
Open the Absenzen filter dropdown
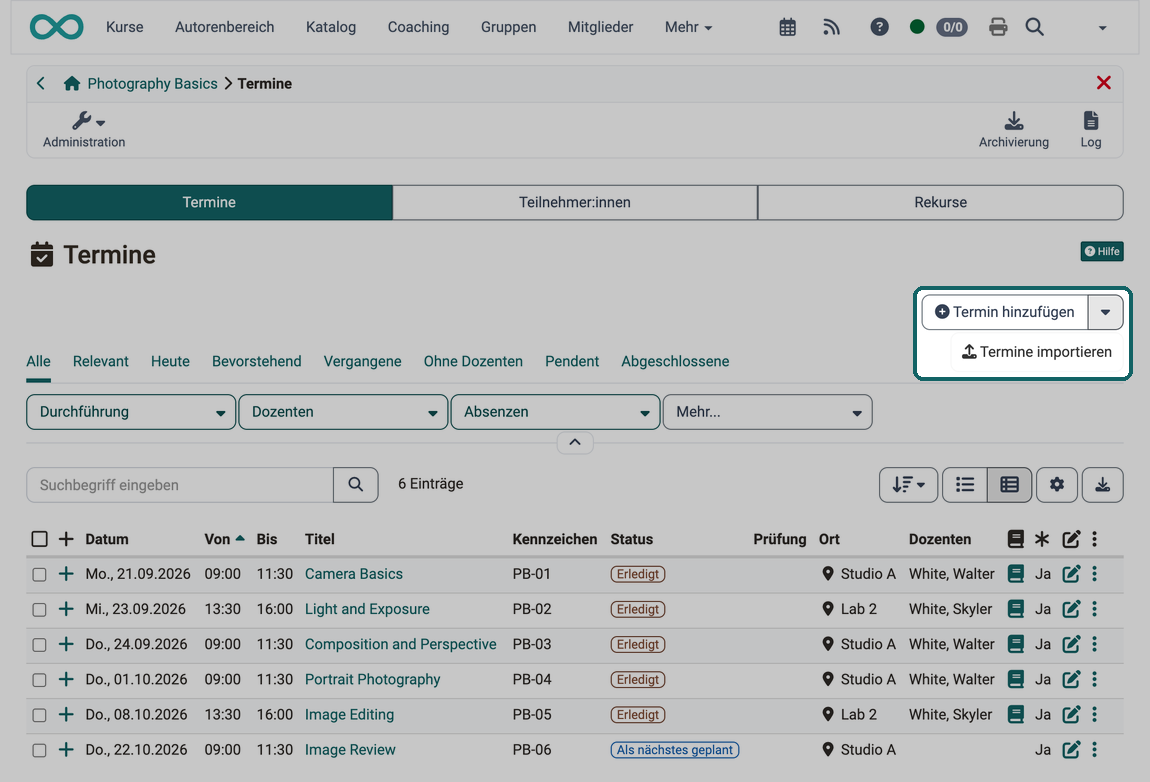(x=555, y=412)
